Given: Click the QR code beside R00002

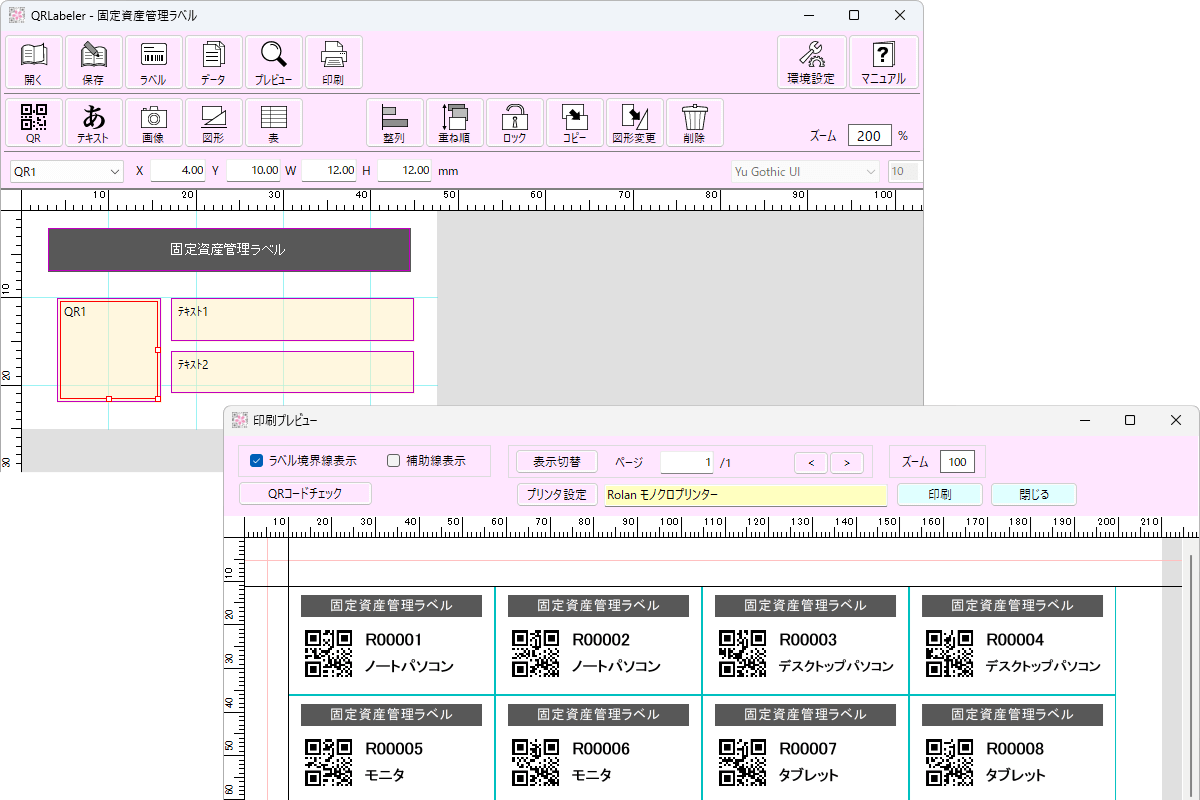Looking at the screenshot, I should (536, 653).
